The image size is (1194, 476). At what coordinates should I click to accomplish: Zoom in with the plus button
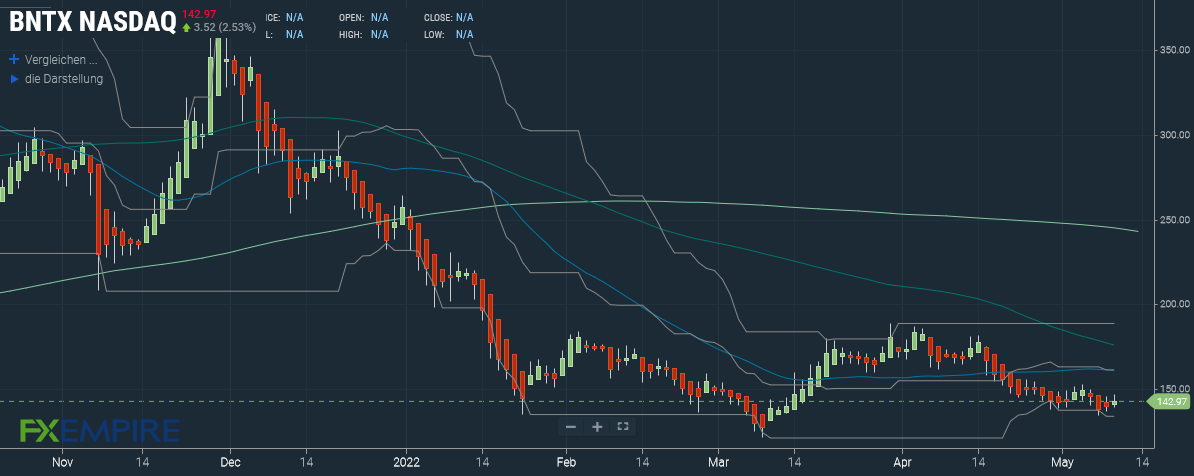(x=597, y=426)
